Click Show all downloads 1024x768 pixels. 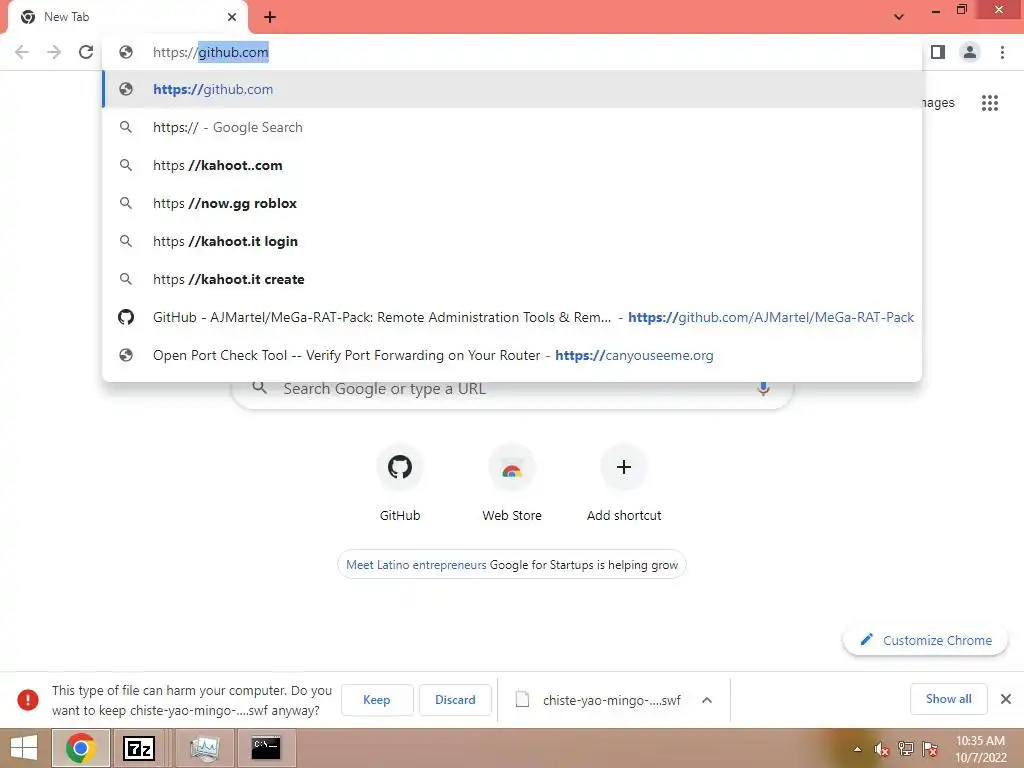(x=948, y=699)
